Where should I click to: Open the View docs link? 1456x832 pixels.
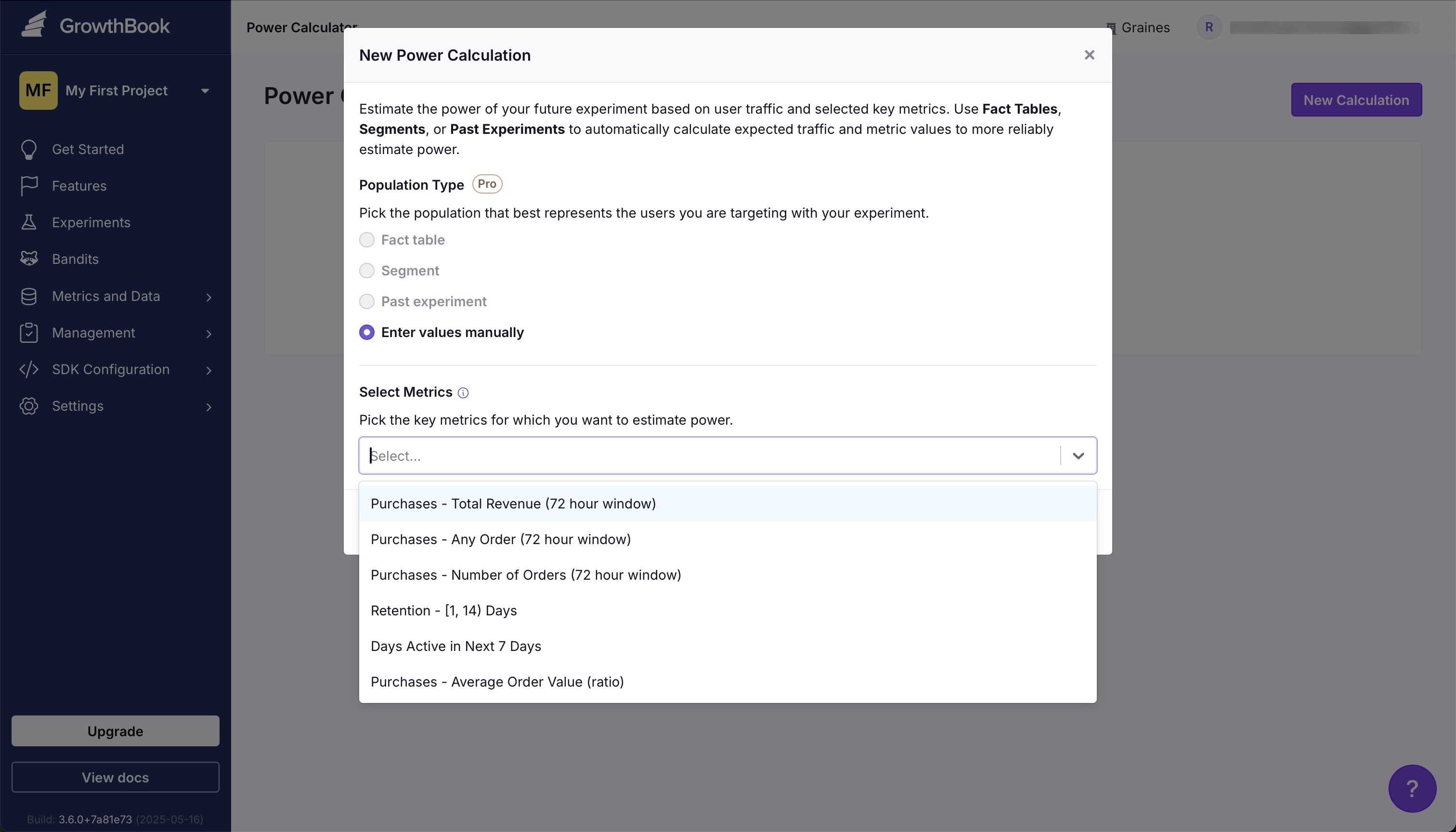[x=116, y=777]
